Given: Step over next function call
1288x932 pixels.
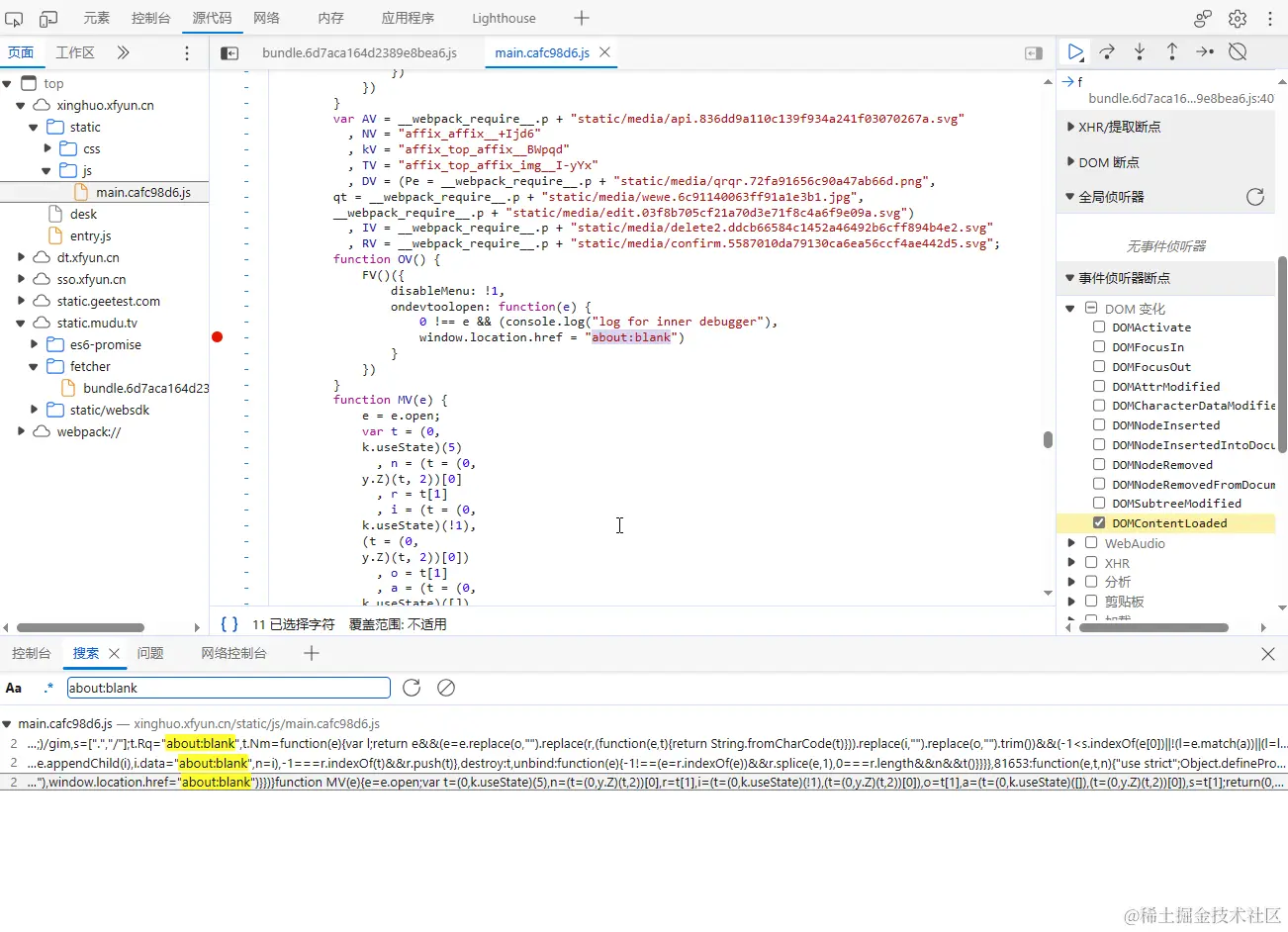Looking at the screenshot, I should point(1107,52).
